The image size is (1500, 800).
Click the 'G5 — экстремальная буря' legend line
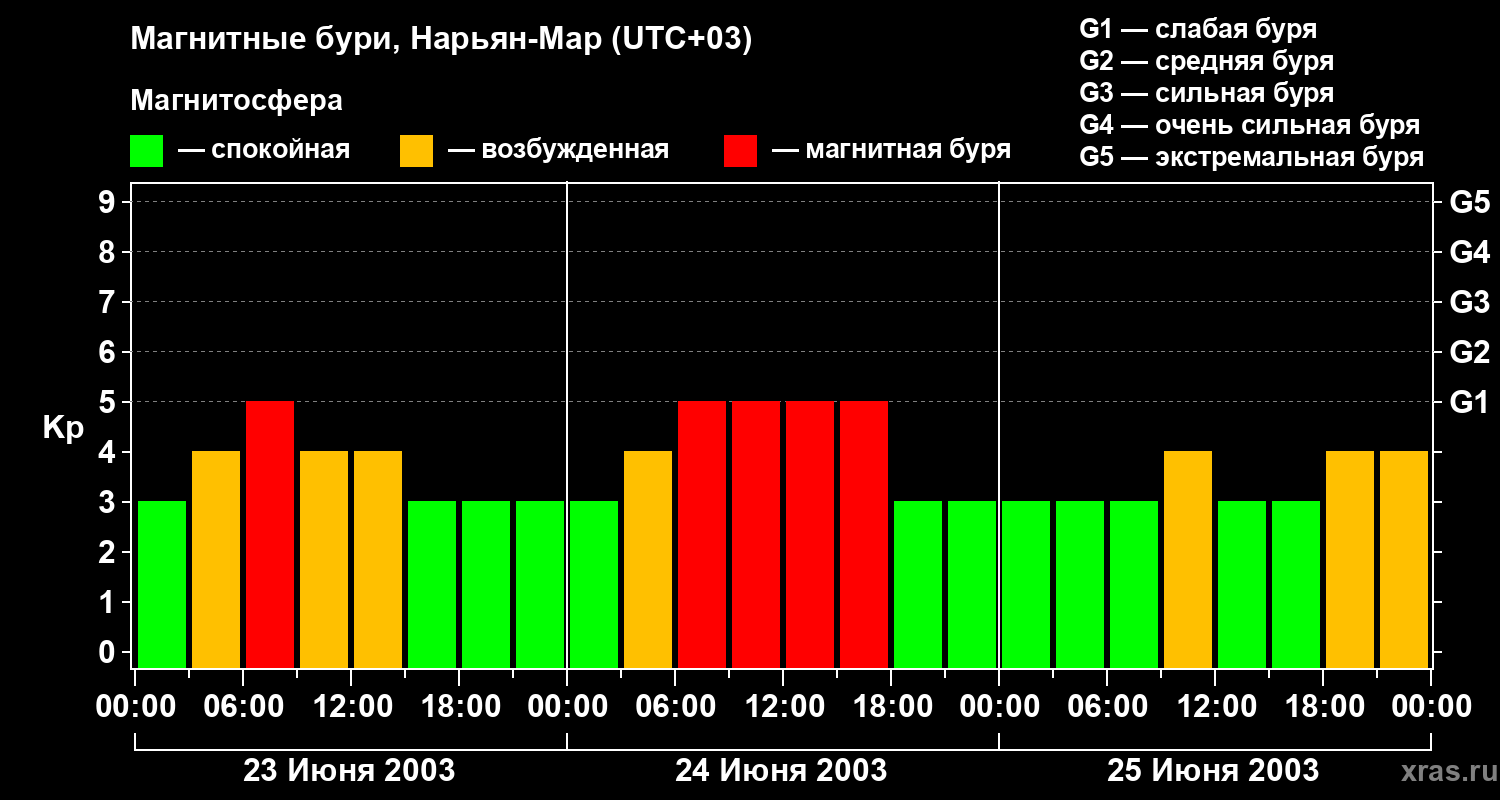1252,157
